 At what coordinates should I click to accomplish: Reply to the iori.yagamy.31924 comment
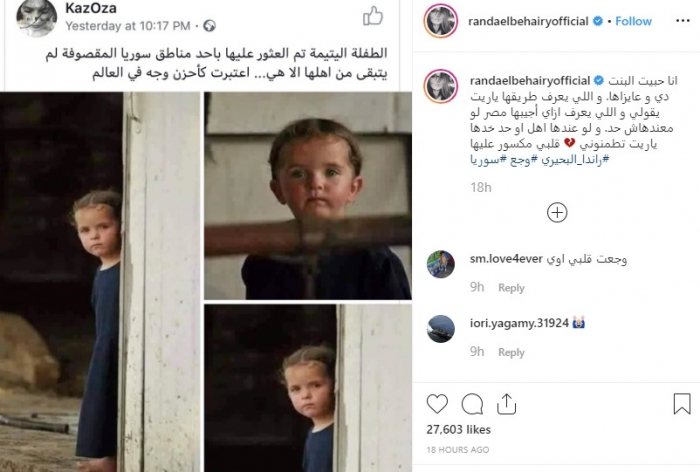(x=511, y=353)
